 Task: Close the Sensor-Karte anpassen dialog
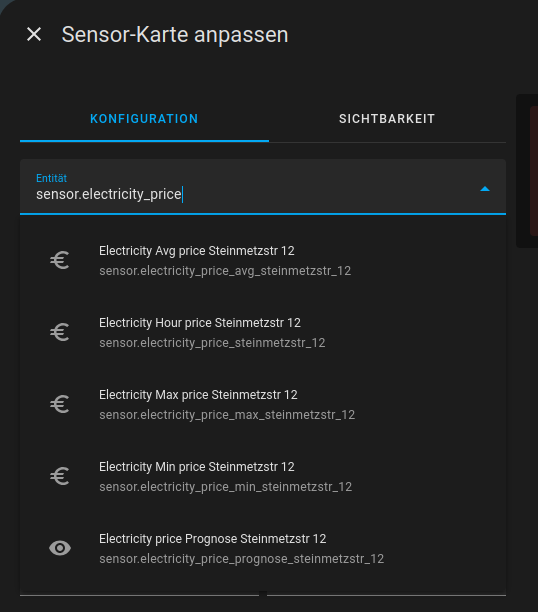(x=34, y=34)
